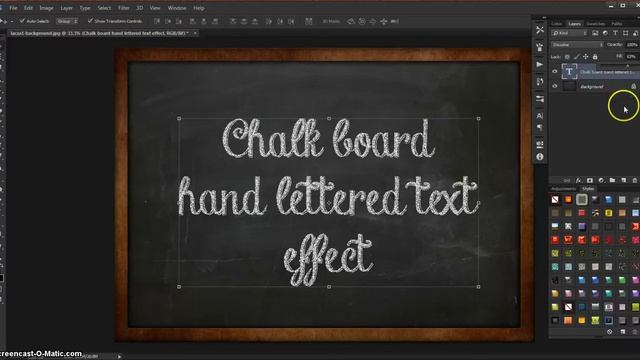Toggle the Auto-Select checkbox
The width and height of the screenshot is (640, 360).
[x=22, y=21]
